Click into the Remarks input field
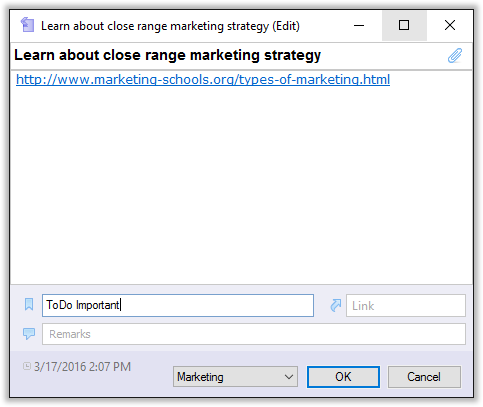The height and width of the screenshot is (407, 483). 254,334
